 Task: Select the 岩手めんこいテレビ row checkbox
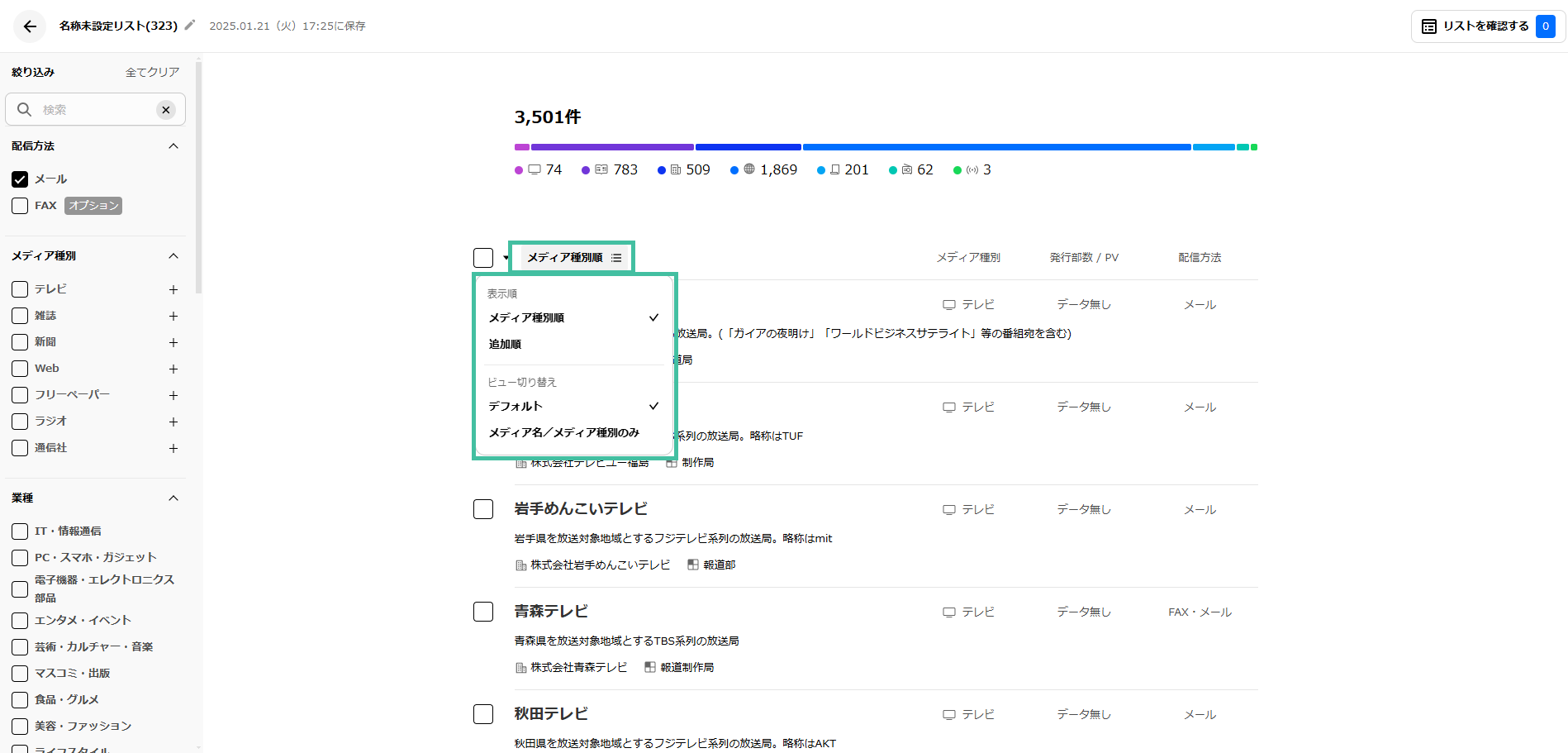(483, 509)
